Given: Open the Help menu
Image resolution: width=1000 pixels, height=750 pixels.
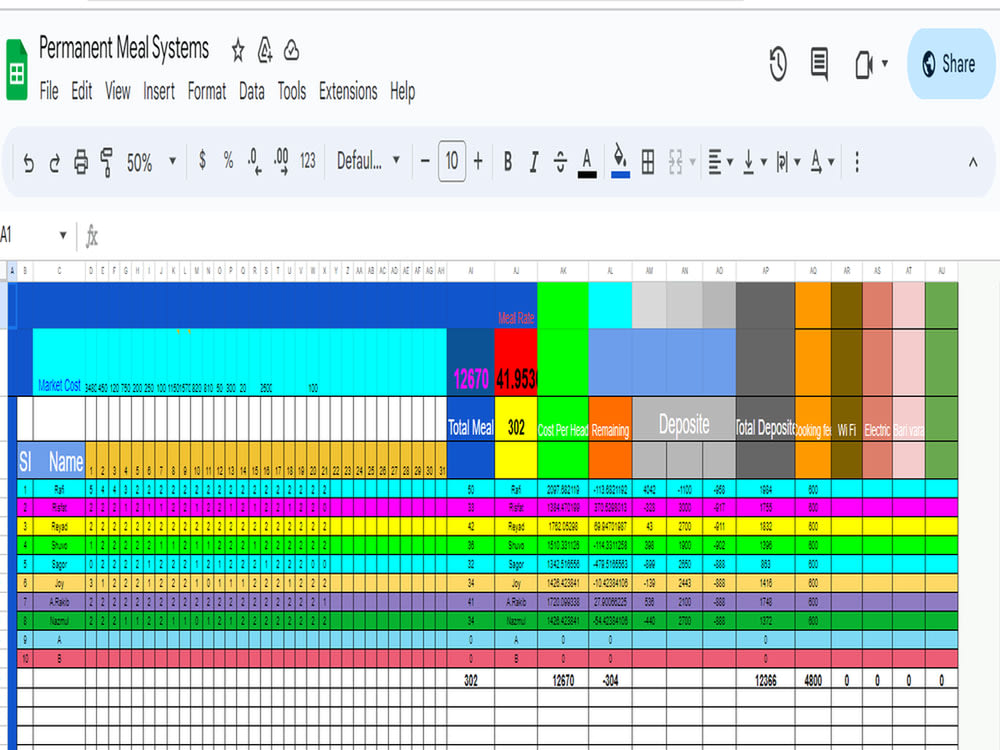Looking at the screenshot, I should click(402, 91).
